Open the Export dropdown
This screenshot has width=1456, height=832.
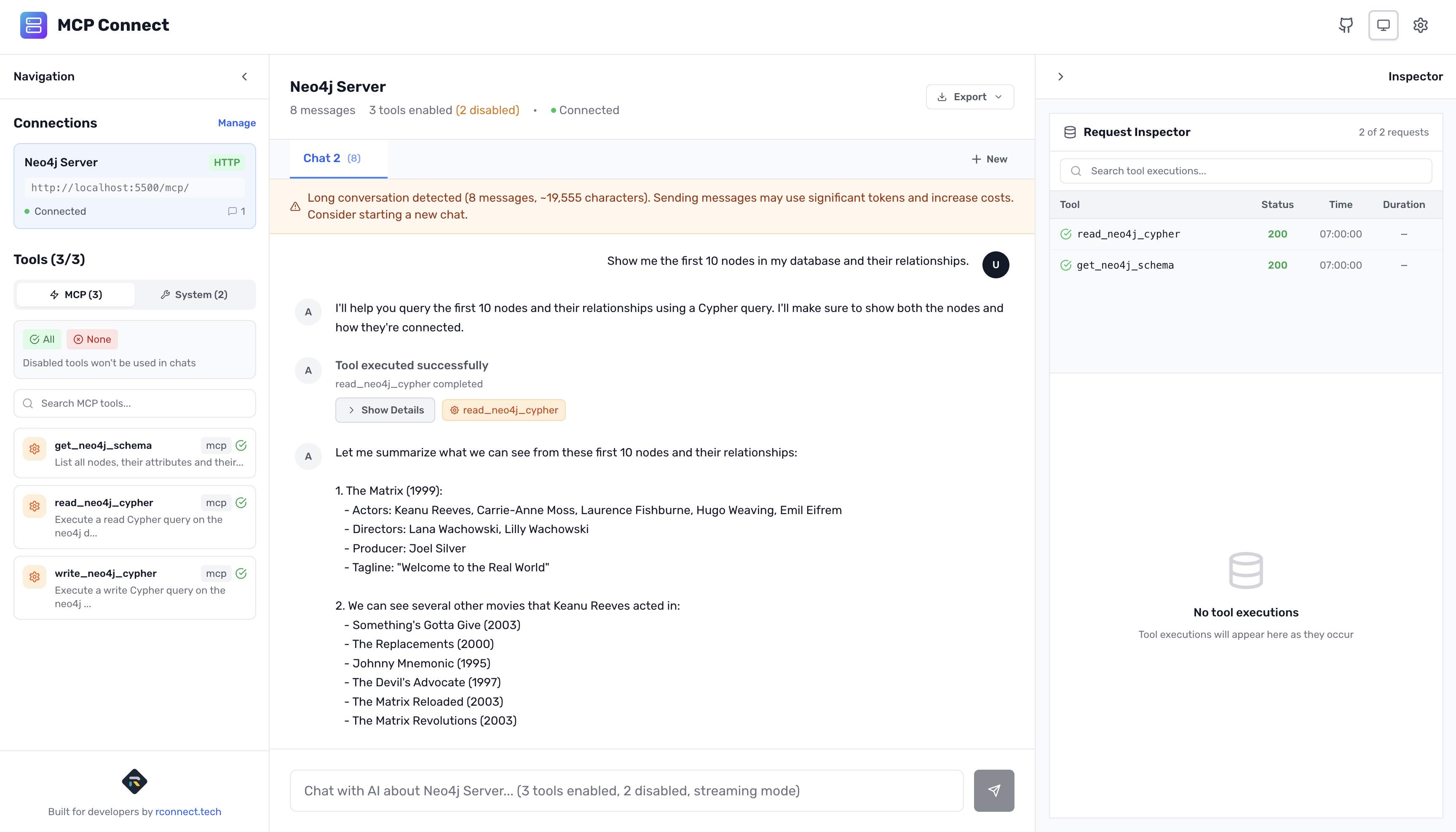click(x=969, y=96)
